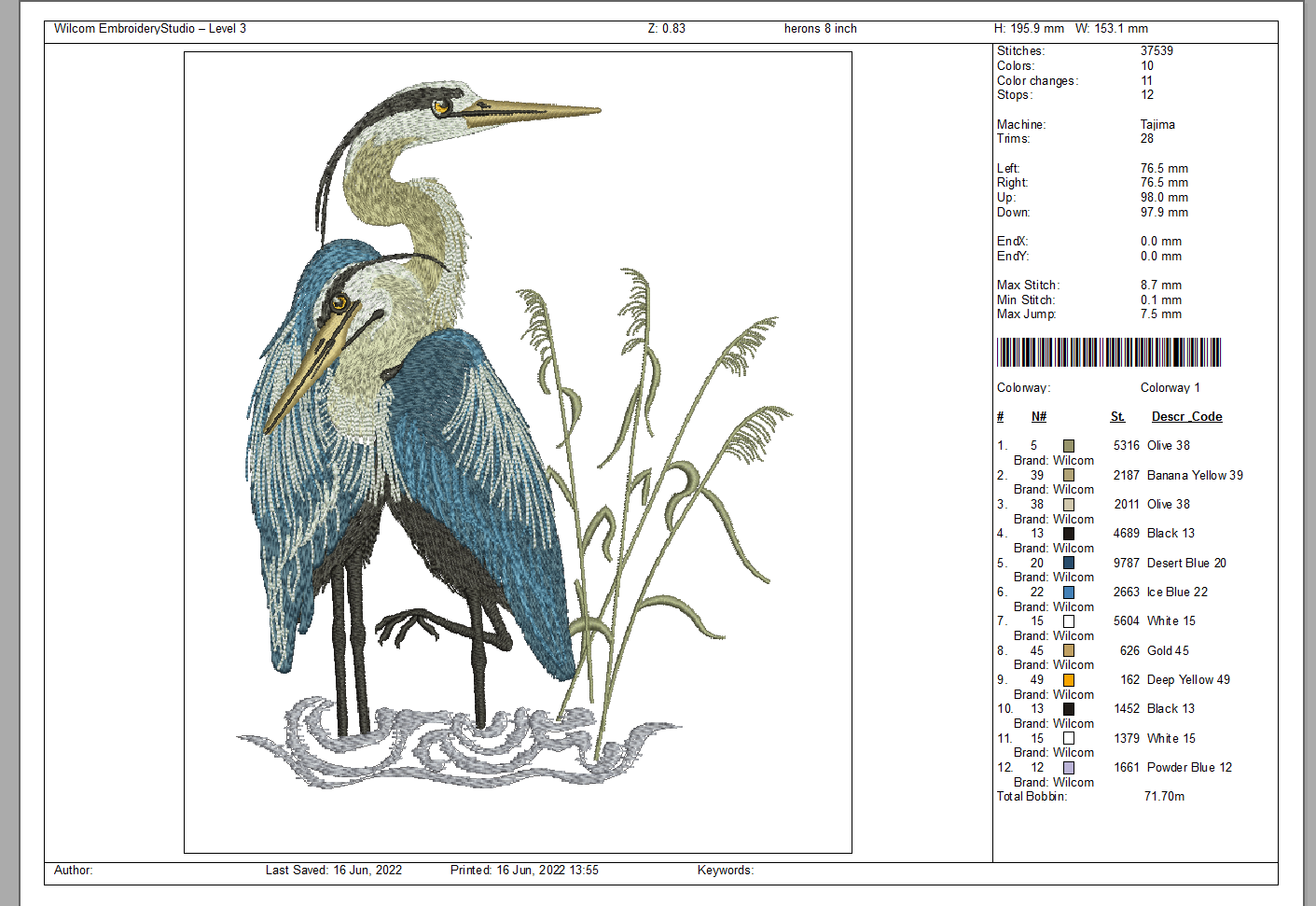Click the stitch count '1661' in row 12
Screen dimensions: 1316x906
1127,768
